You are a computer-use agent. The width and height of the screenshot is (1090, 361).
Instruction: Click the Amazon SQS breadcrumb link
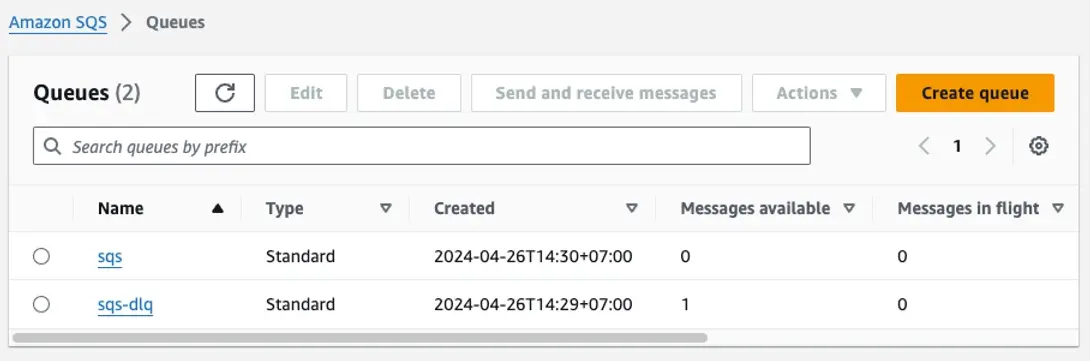click(58, 22)
